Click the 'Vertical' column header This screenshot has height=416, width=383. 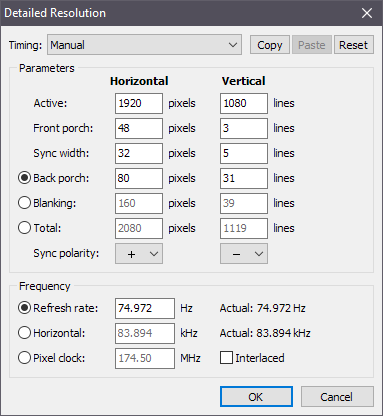point(244,81)
